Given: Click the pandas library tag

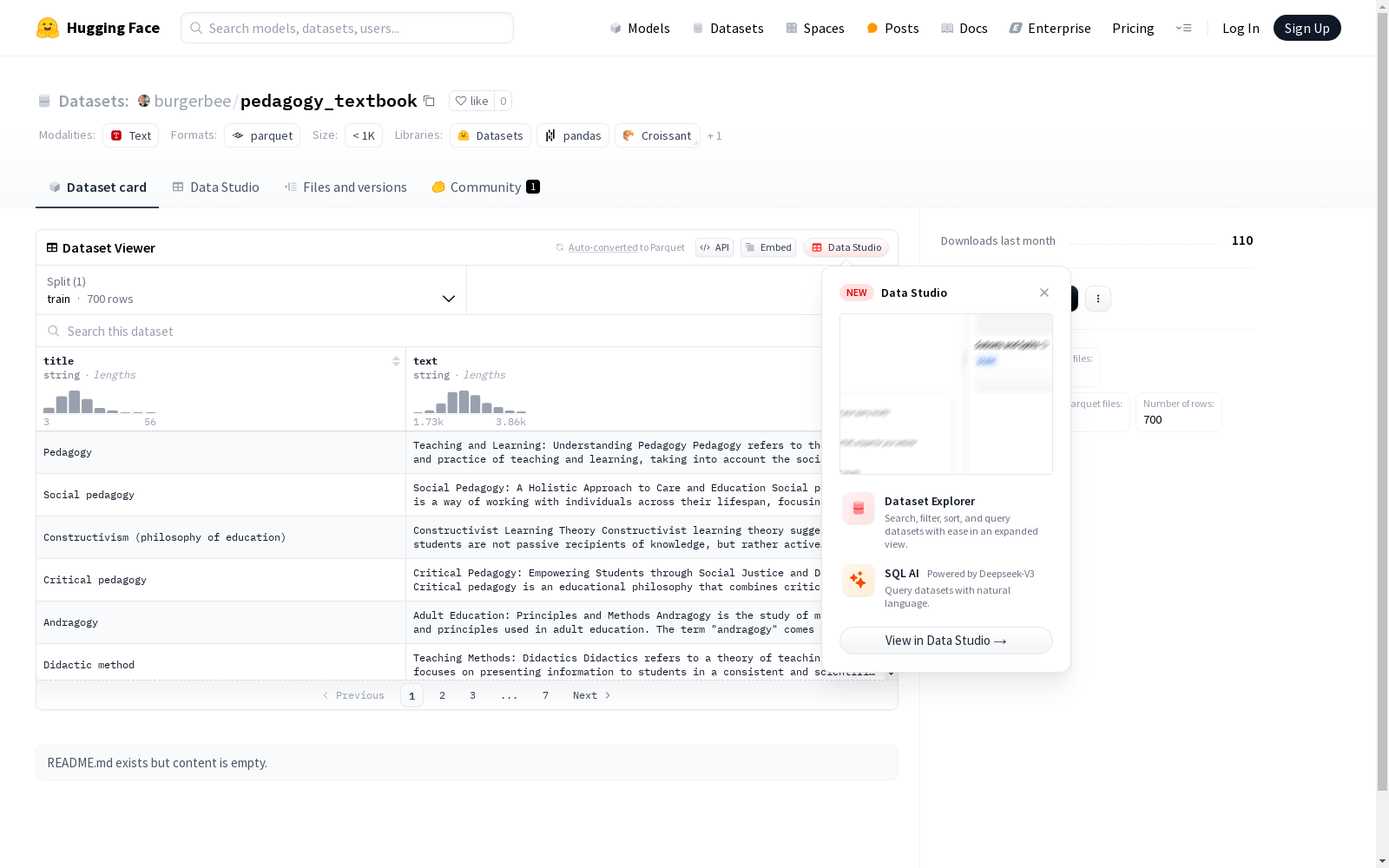Looking at the screenshot, I should 573,135.
